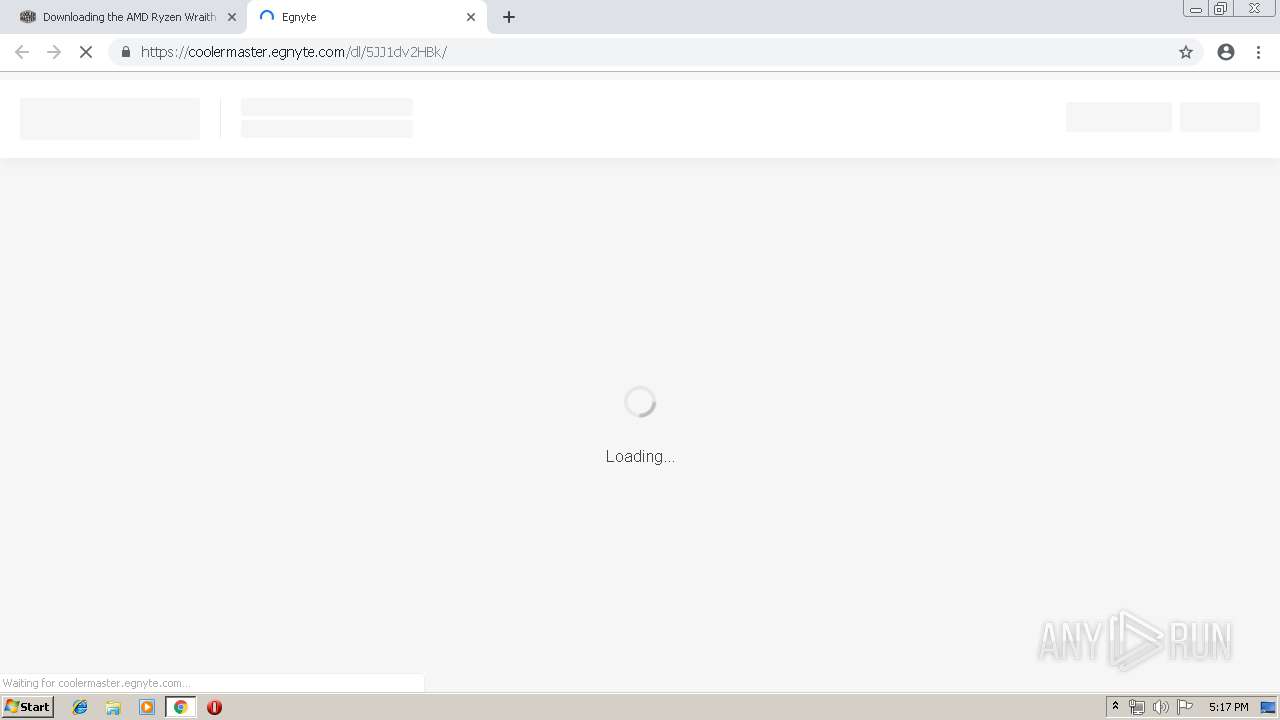Screen dimensions: 1280x720
Task: Open the media player taskbar icon
Action: tap(147, 707)
